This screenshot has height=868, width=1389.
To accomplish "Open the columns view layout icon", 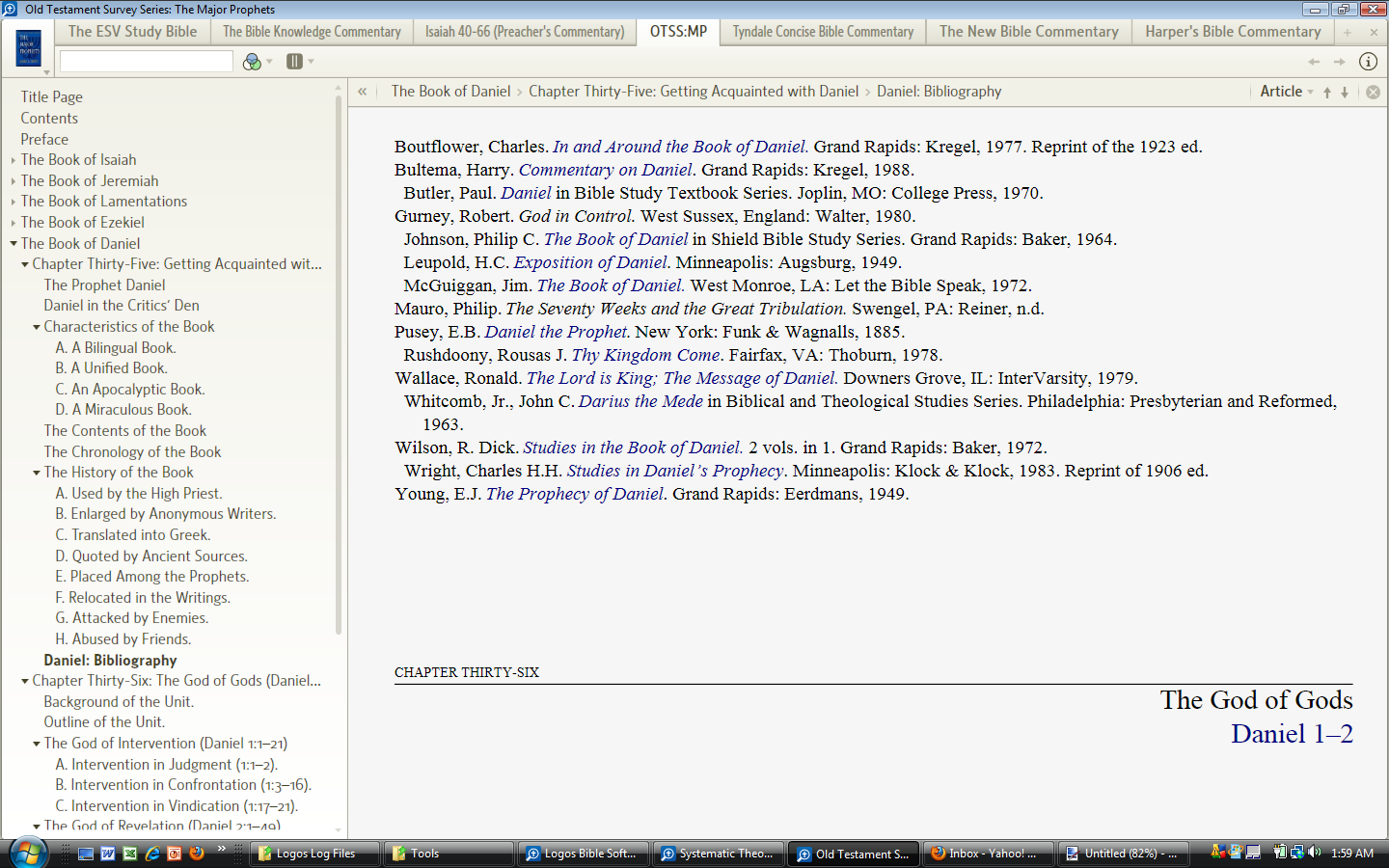I will tap(294, 62).
